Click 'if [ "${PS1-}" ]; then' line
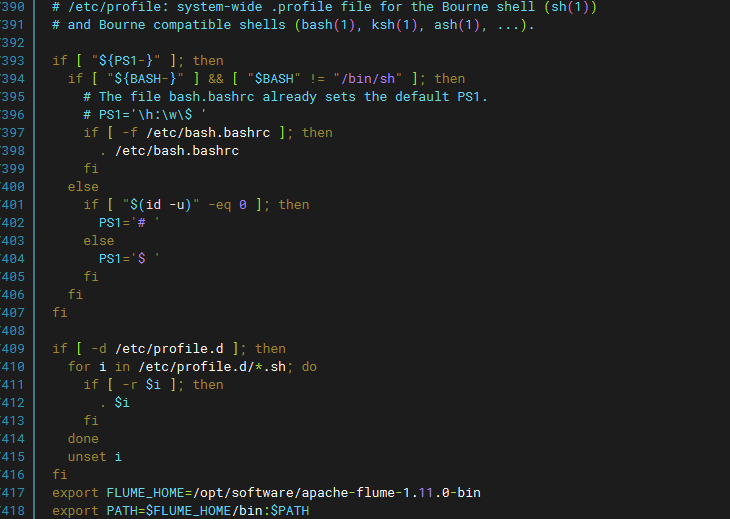Image resolution: width=730 pixels, height=519 pixels. [138, 61]
